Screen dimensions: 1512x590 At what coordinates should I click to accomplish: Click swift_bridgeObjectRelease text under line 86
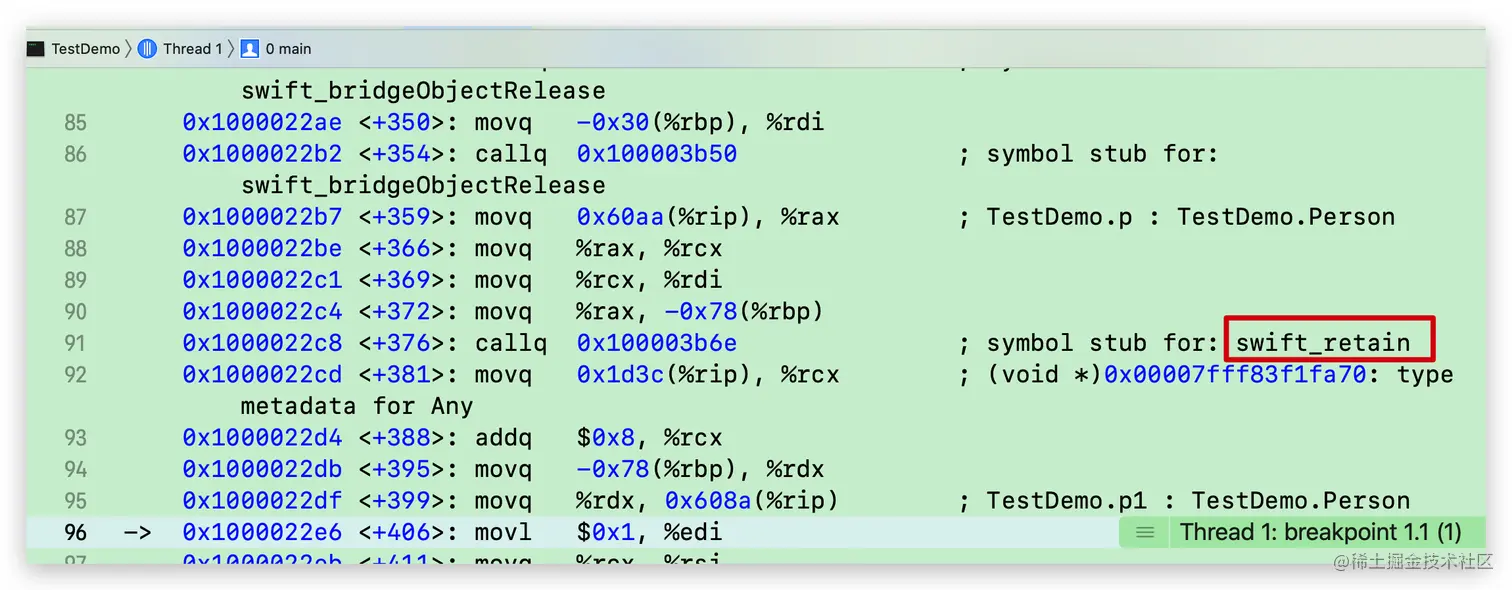(423, 186)
